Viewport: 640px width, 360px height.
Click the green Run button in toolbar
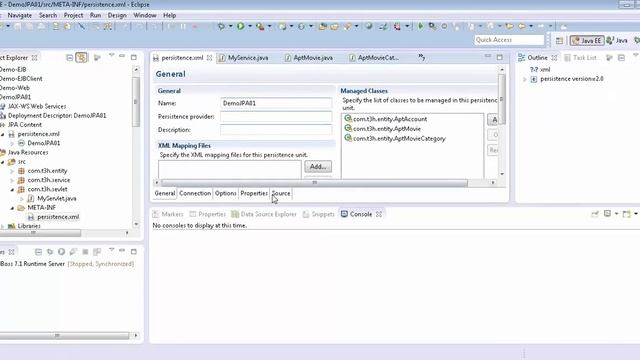(241, 27)
